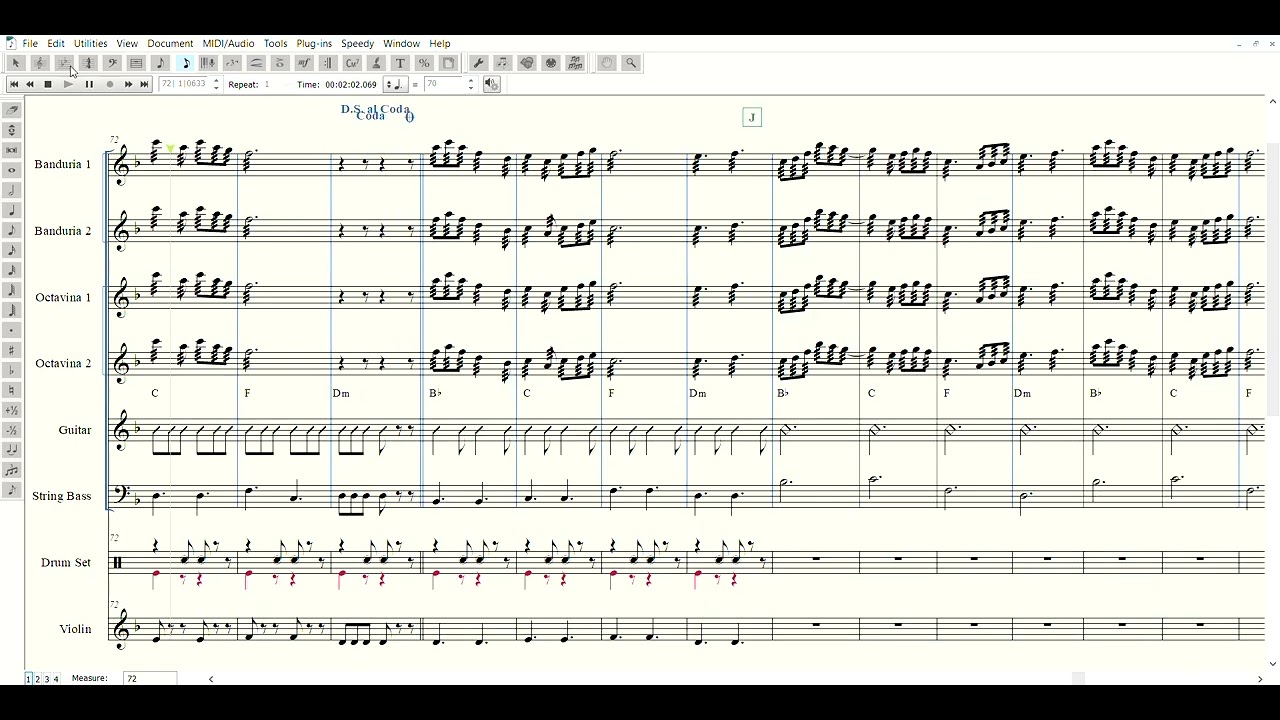
Task: Click the D.S. al Coda text marking
Action: pyautogui.click(x=375, y=109)
